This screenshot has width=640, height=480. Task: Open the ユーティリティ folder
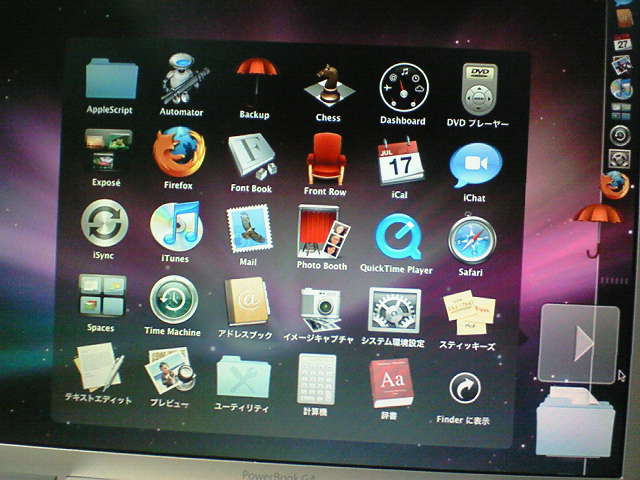pyautogui.click(x=244, y=377)
